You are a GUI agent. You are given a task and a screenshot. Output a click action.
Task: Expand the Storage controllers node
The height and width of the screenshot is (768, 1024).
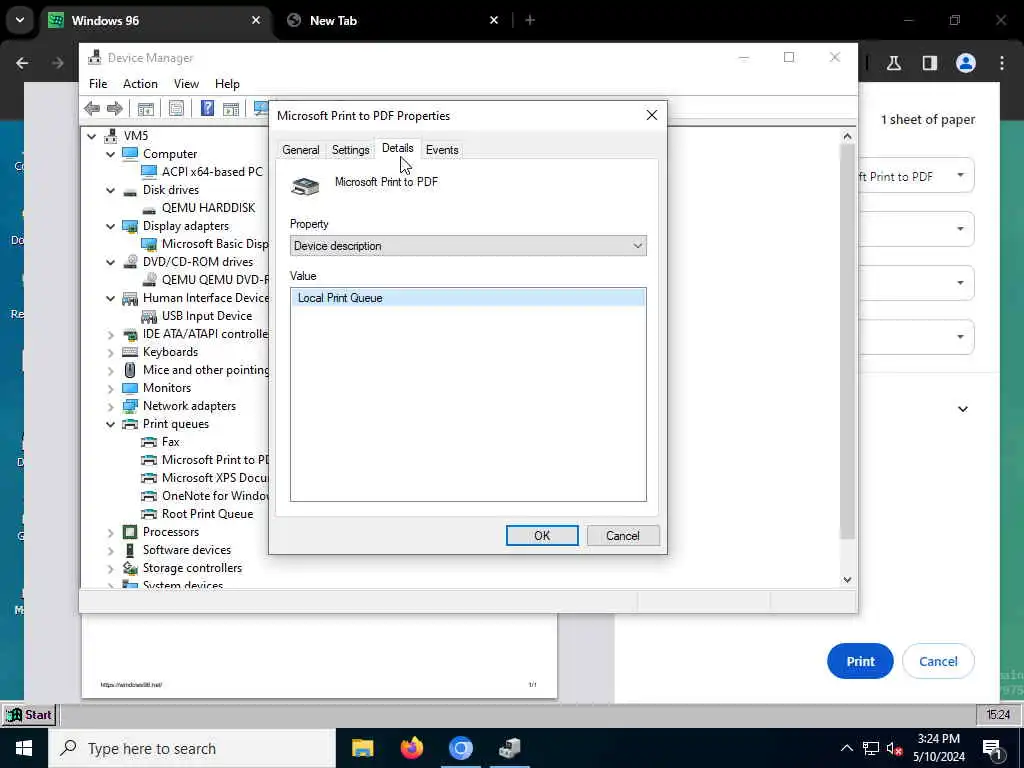(110, 568)
